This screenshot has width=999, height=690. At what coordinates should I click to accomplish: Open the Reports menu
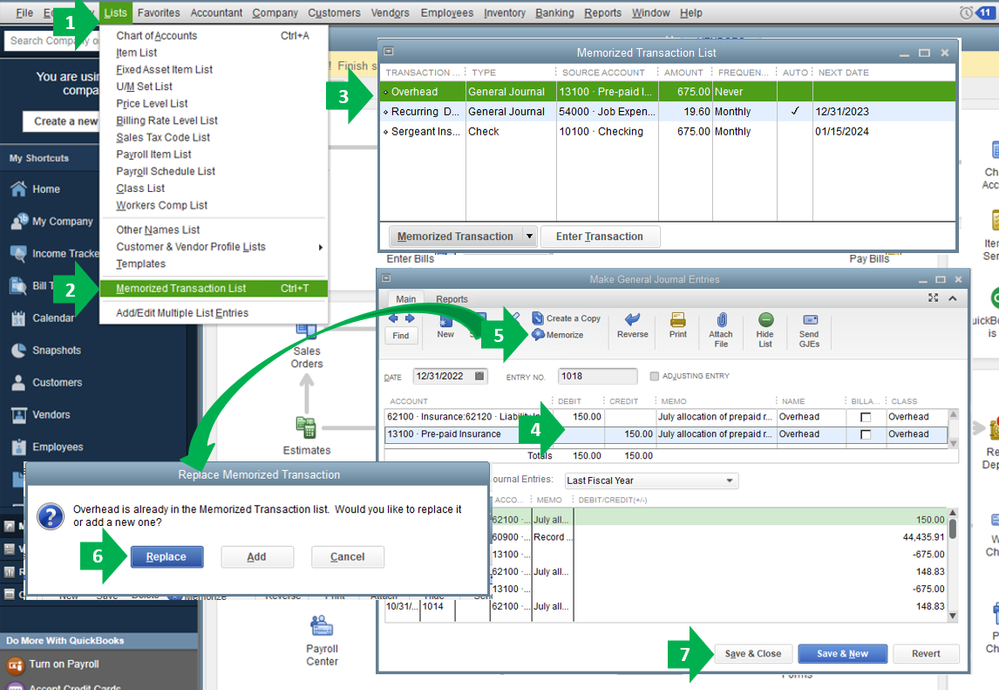(x=602, y=13)
